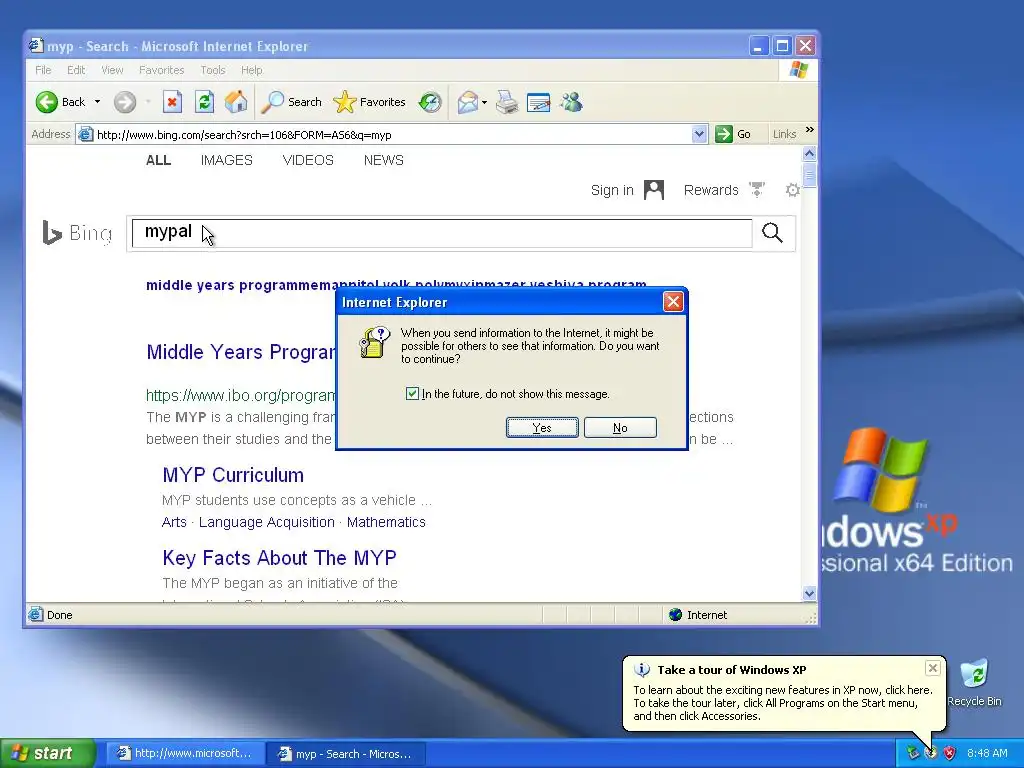Click the tour balloon info icon
The image size is (1024, 768).
(x=642, y=669)
